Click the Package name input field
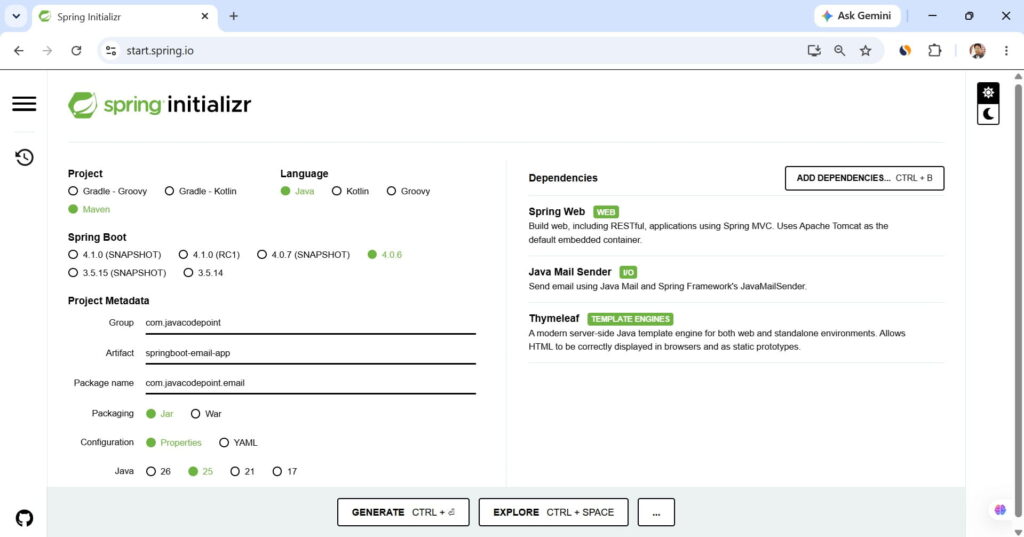The width and height of the screenshot is (1024, 537). pyautogui.click(x=310, y=383)
